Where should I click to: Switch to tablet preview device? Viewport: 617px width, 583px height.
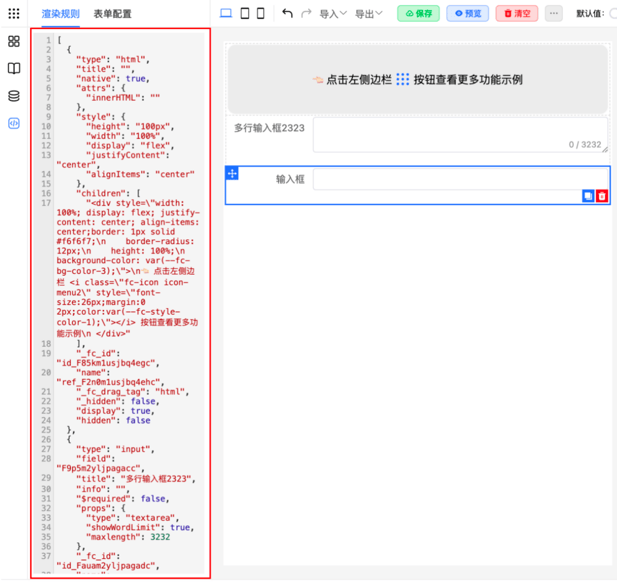pos(244,14)
